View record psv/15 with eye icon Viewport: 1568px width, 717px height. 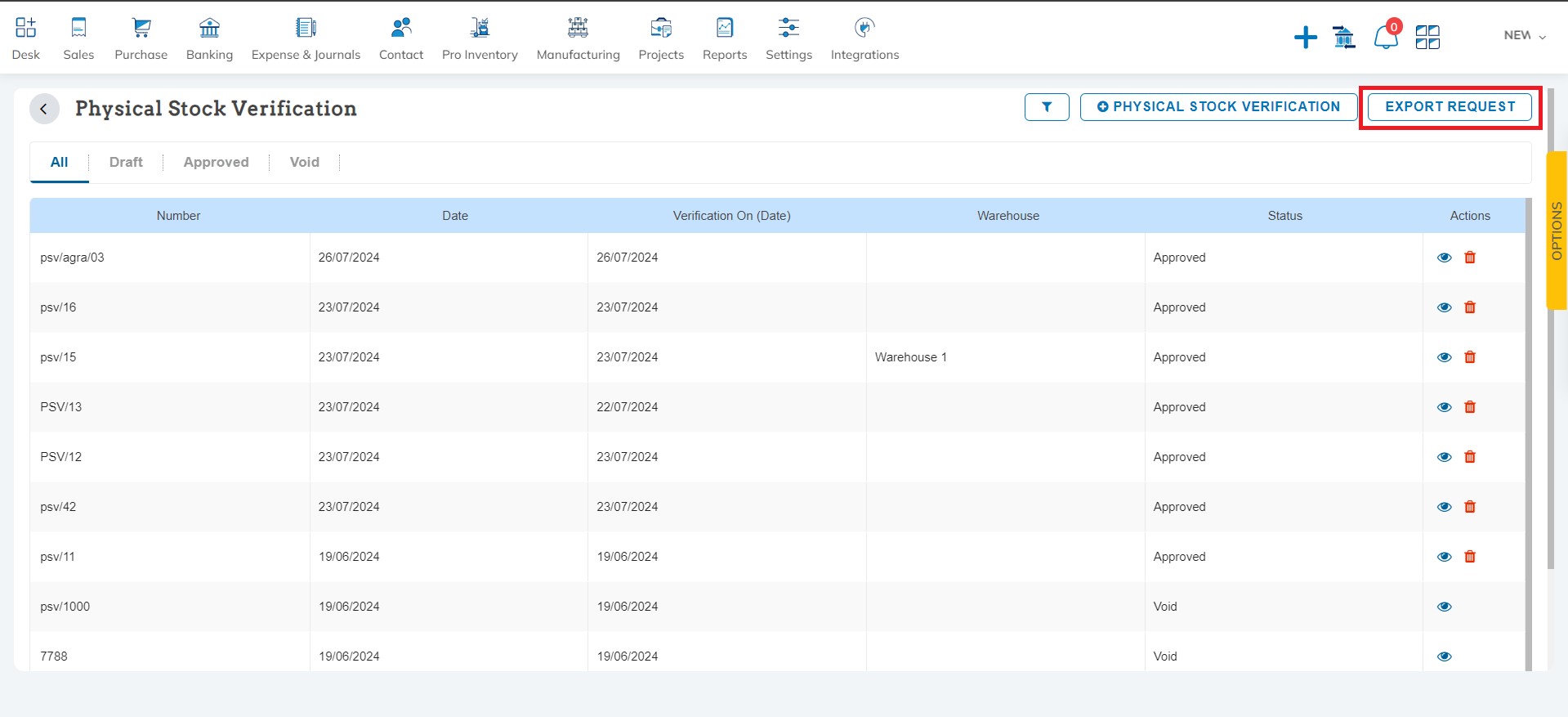click(x=1445, y=357)
